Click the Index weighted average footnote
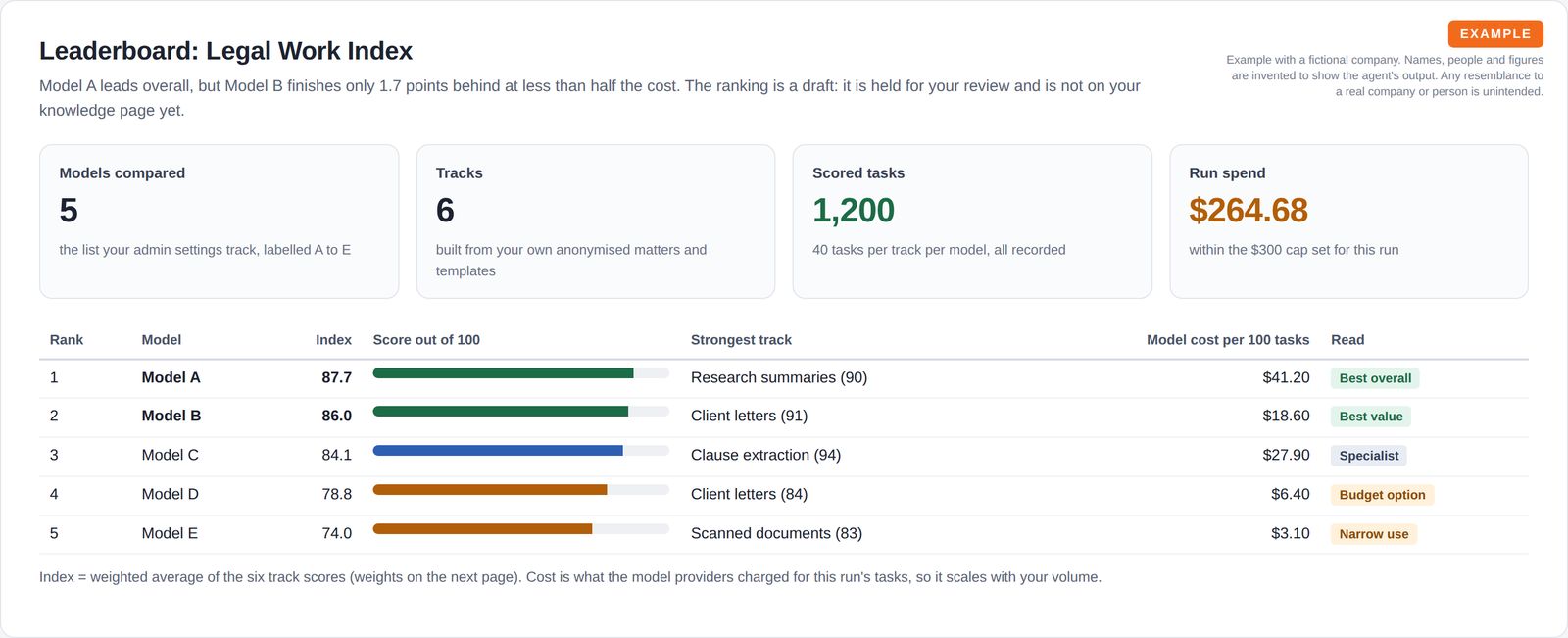The height and width of the screenshot is (638, 1568). [x=570, y=577]
